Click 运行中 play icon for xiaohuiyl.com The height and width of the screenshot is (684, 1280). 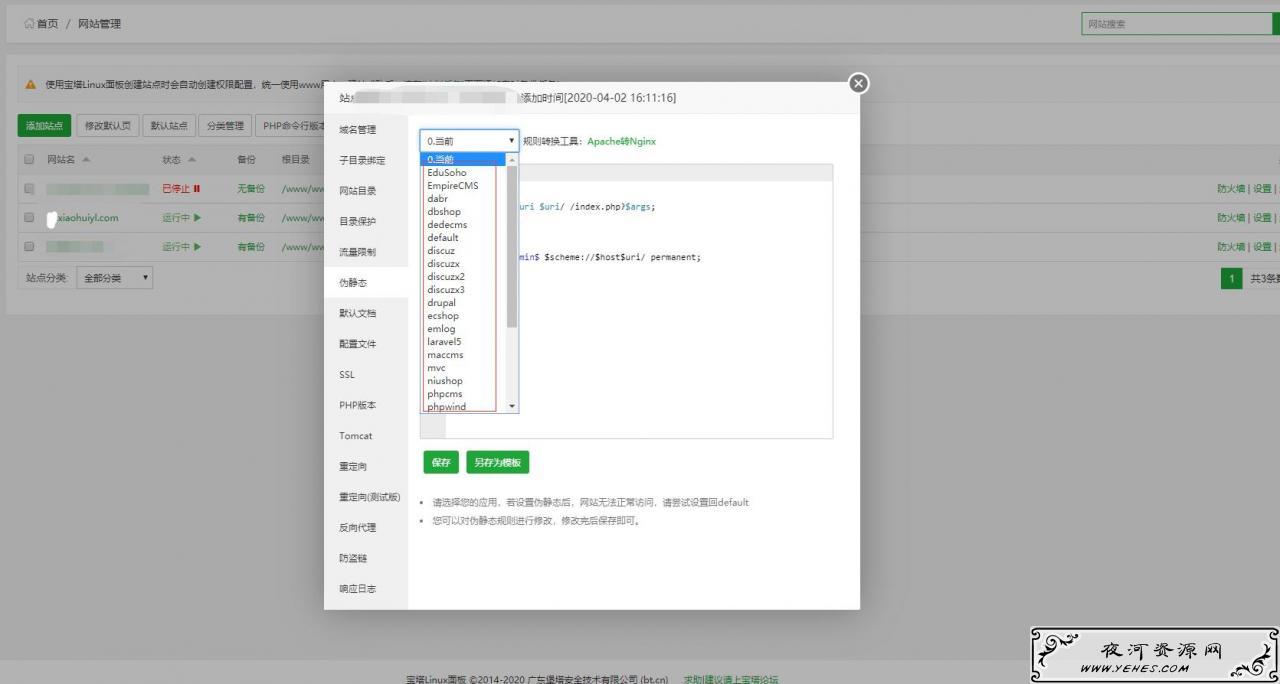click(x=198, y=217)
